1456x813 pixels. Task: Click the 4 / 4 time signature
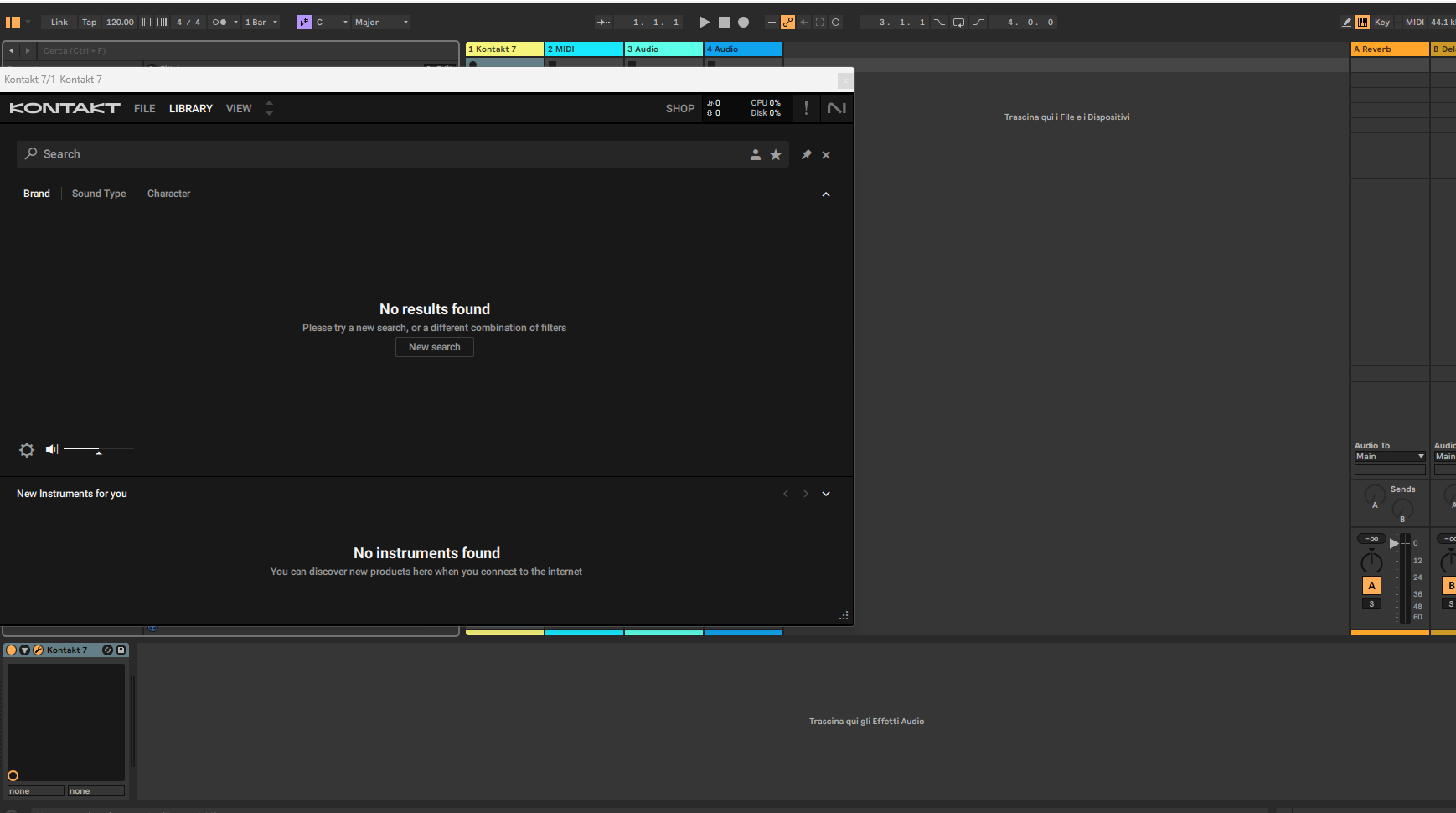coord(188,23)
